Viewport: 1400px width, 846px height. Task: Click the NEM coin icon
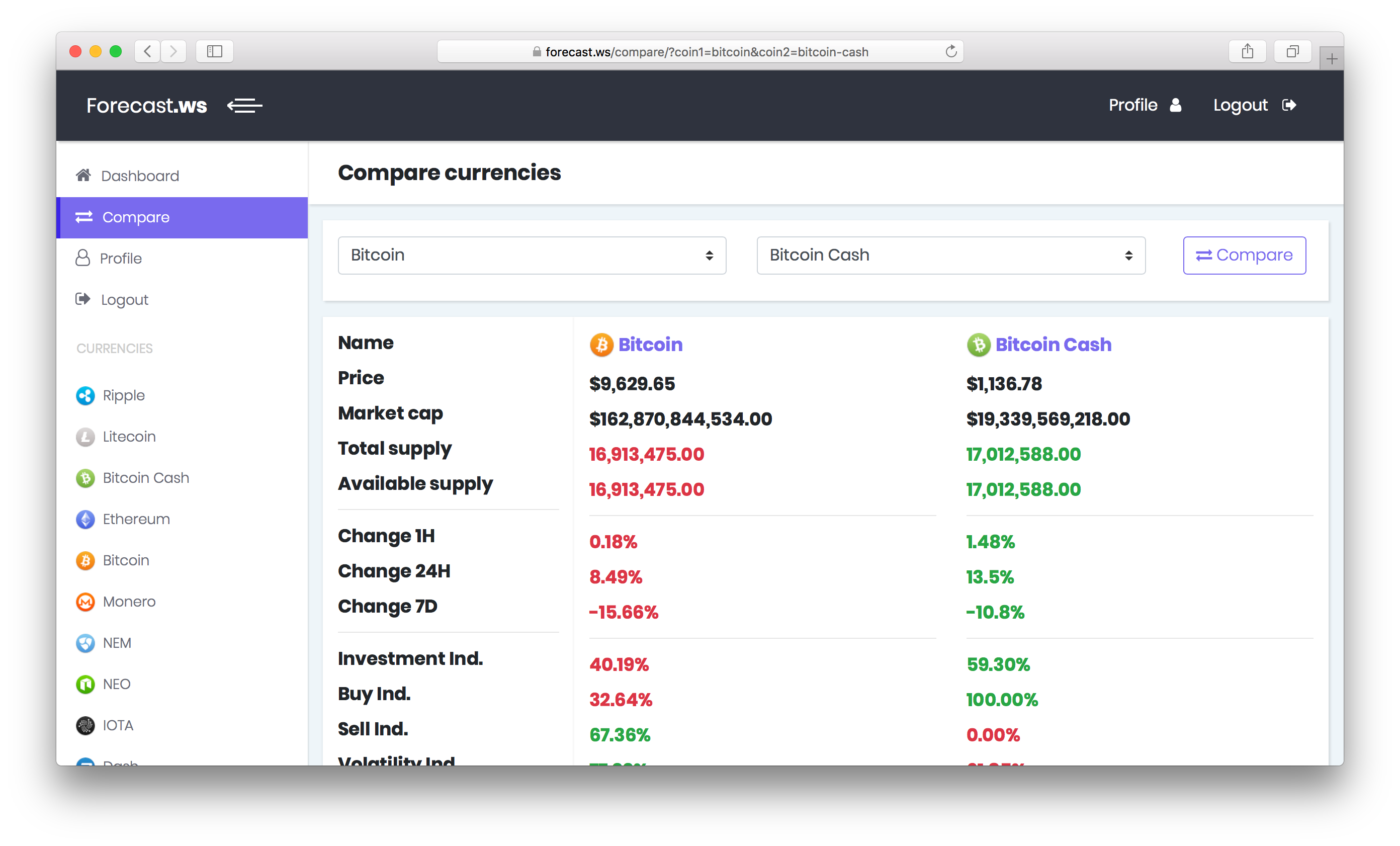[x=85, y=643]
